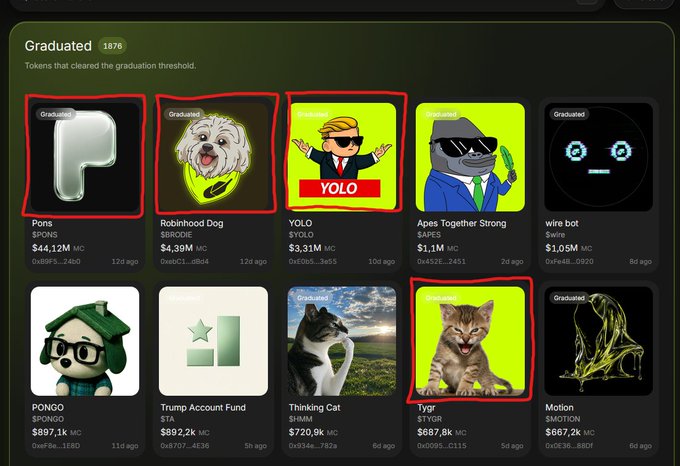Screen dimensions: 680x466
Task: Open the Apes Together Strong gorilla image
Action: [470, 157]
